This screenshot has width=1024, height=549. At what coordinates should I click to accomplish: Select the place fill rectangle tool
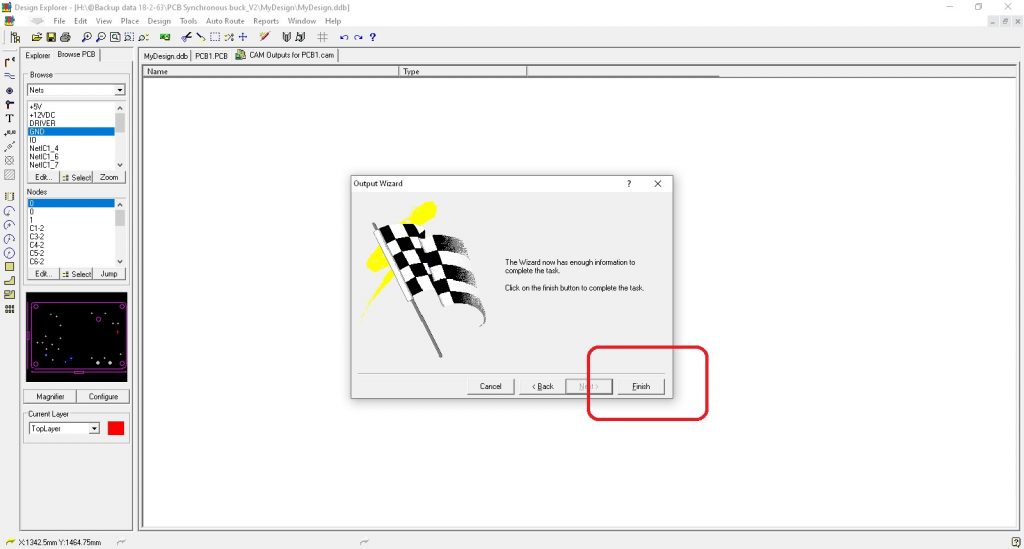point(10,266)
